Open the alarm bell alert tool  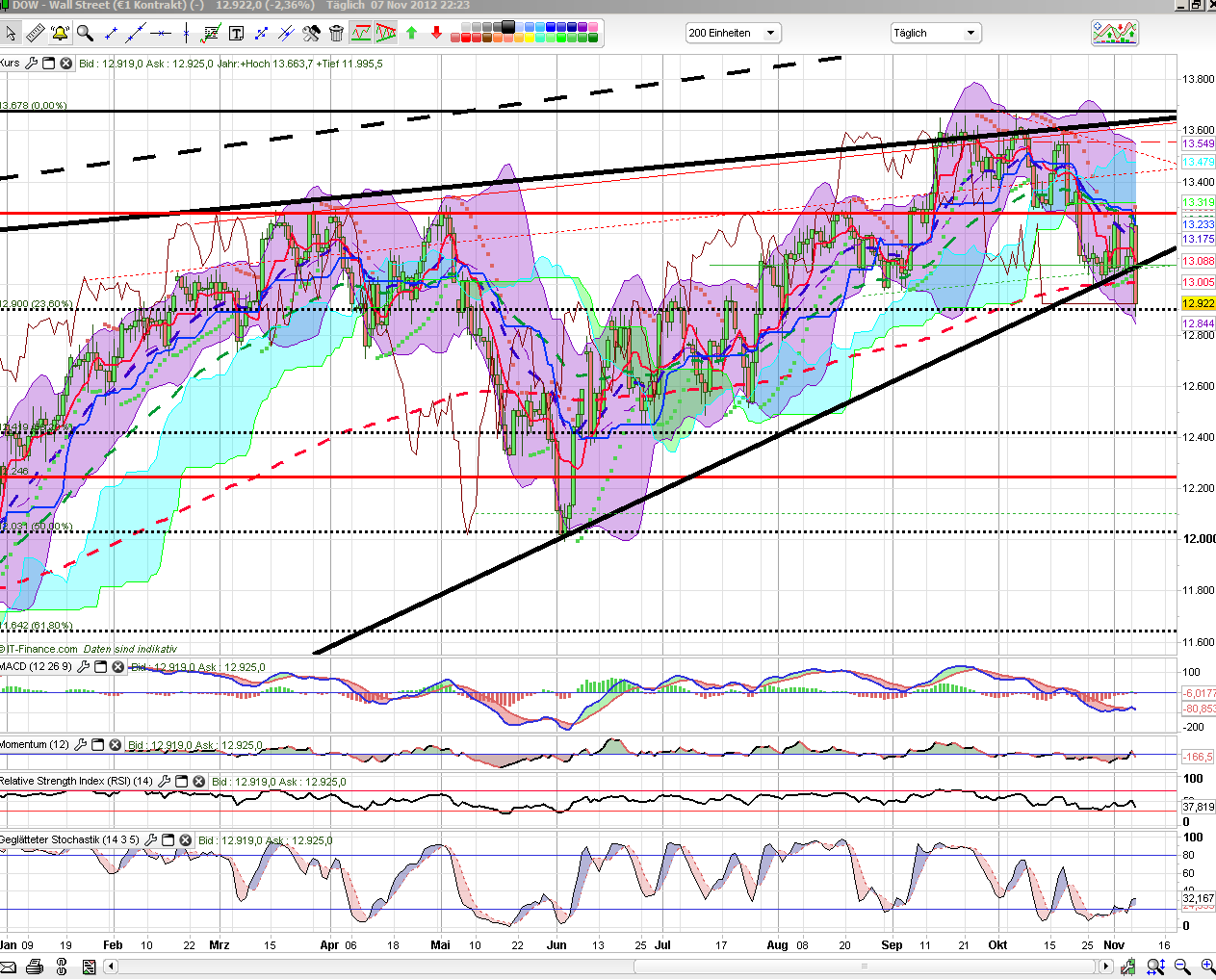[x=60, y=33]
